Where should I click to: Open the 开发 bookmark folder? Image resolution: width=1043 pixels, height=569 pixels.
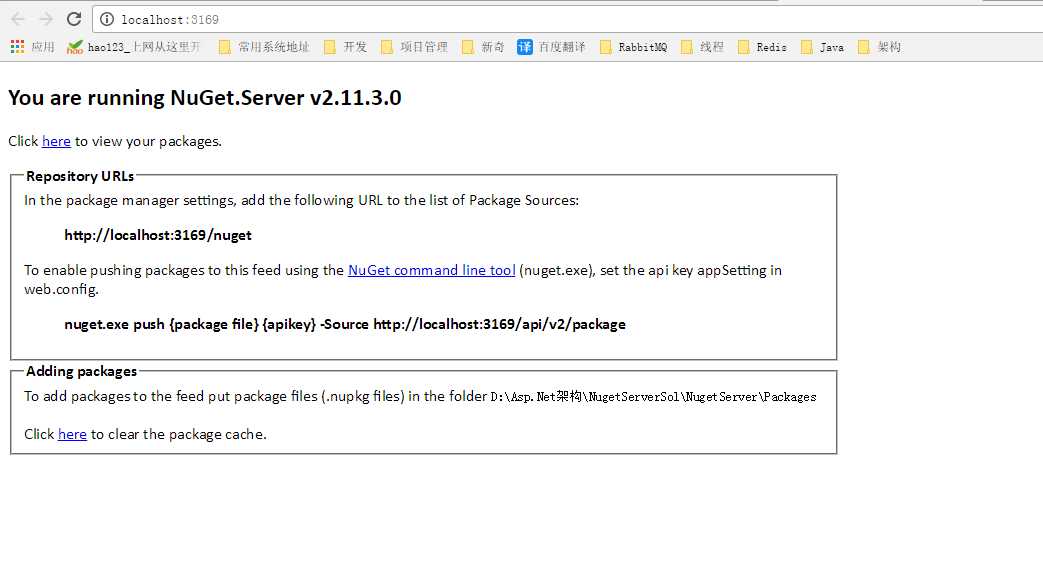(x=346, y=47)
